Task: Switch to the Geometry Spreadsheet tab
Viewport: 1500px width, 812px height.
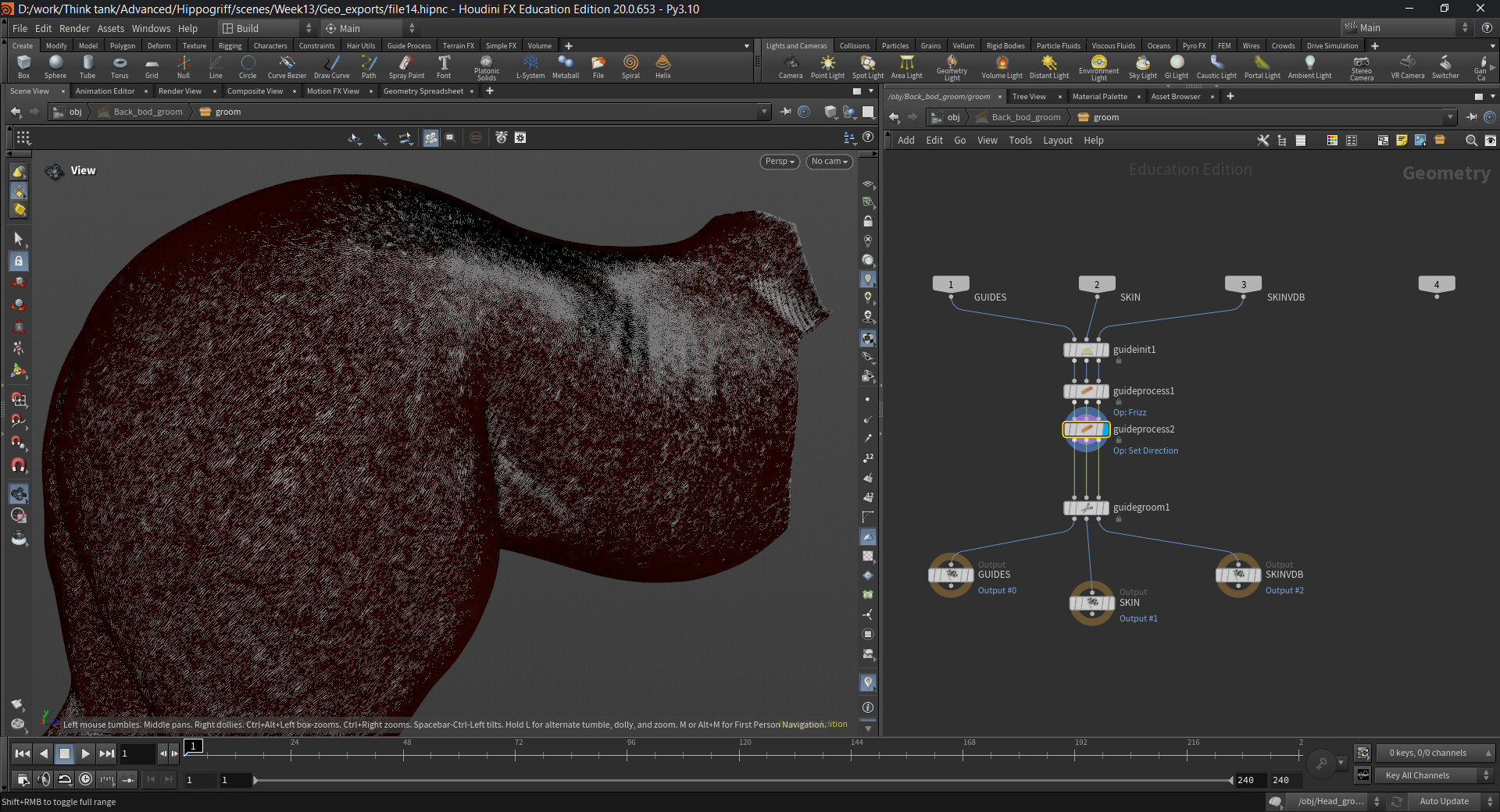Action: [423, 91]
